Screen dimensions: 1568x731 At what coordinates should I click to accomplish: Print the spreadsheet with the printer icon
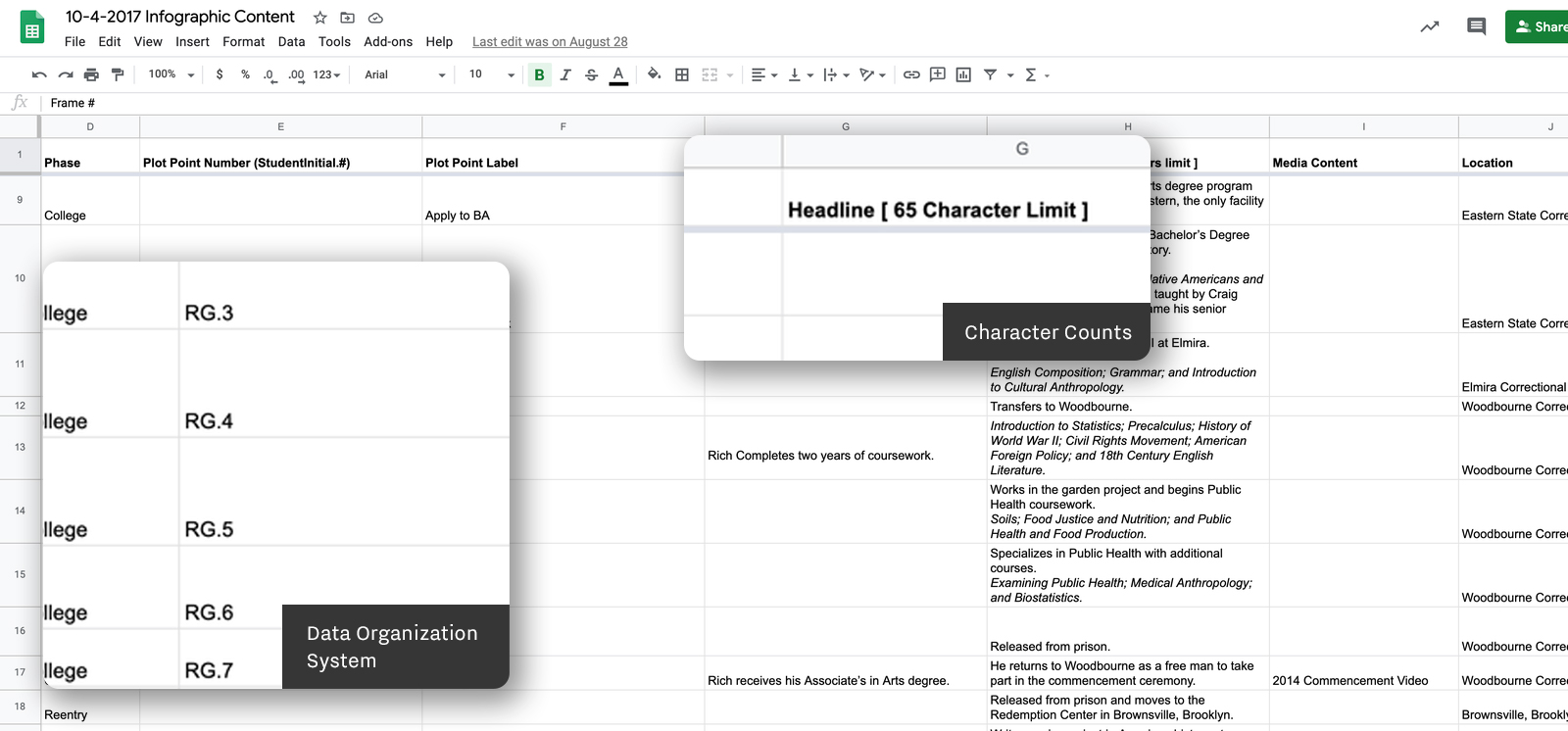91,74
